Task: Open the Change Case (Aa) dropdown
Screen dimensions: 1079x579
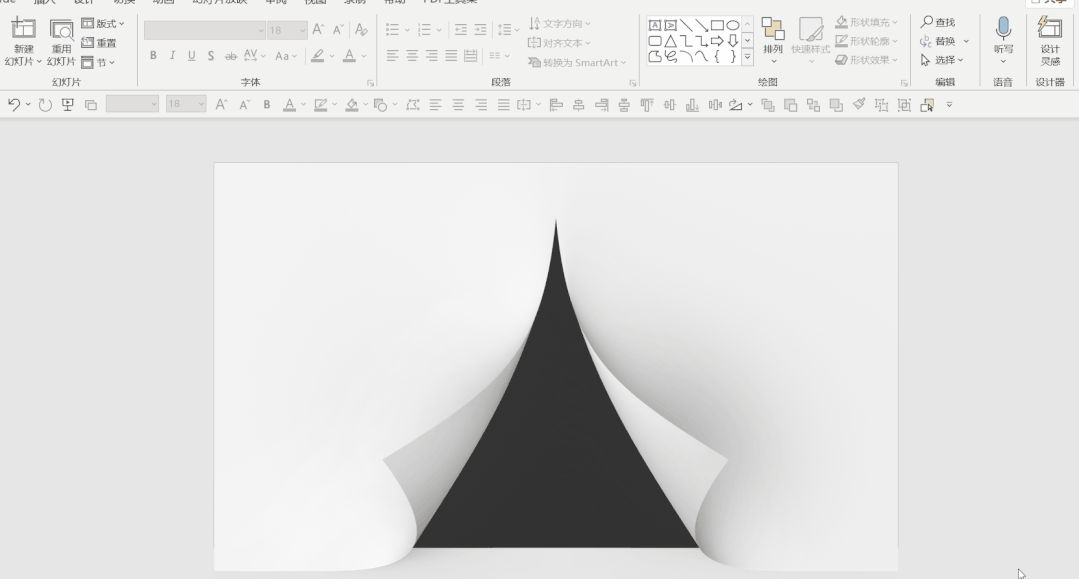Action: [286, 56]
